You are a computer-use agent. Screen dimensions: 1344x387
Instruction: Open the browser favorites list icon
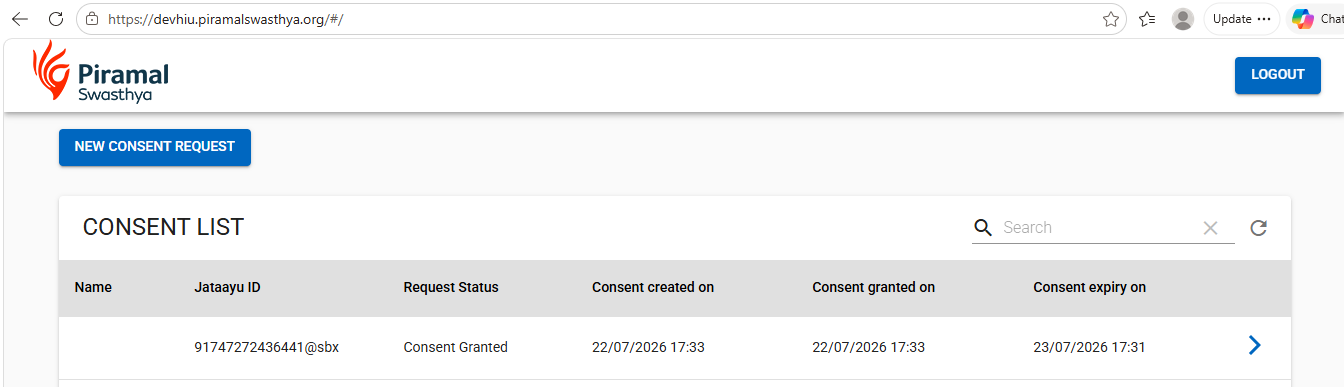click(x=1148, y=19)
